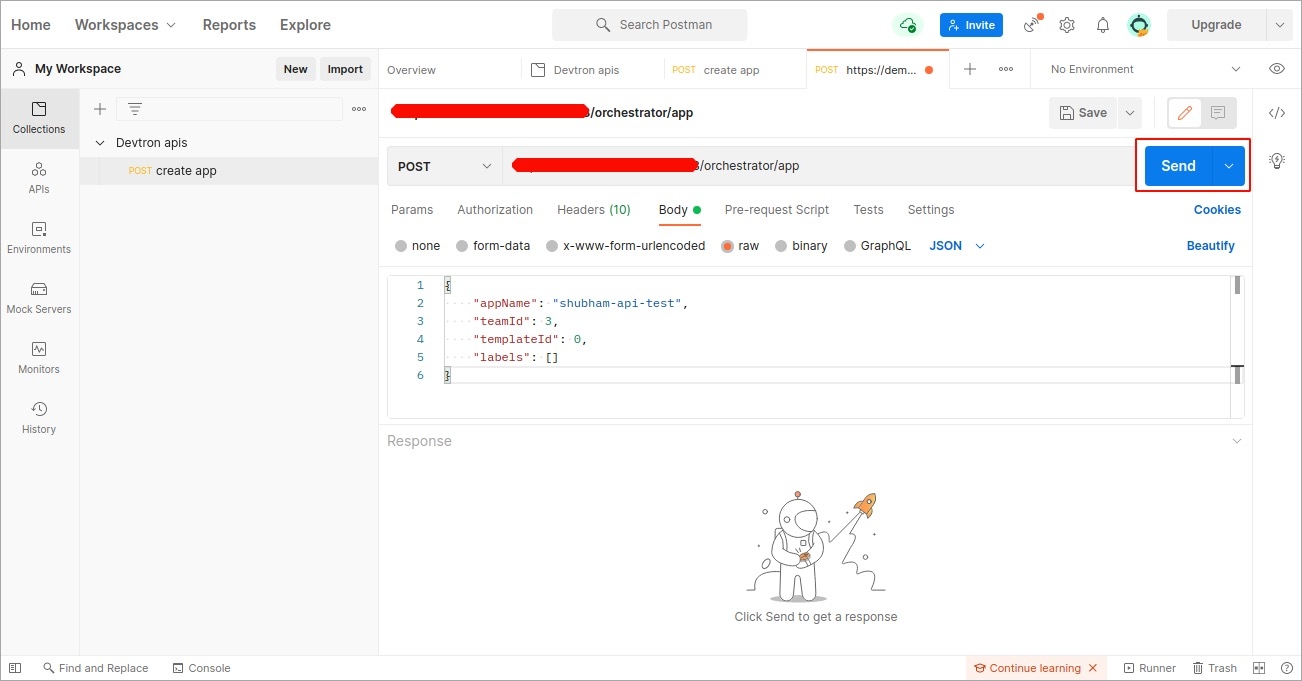The image size is (1302, 681).
Task: Open the code snippet panel icon
Action: pyautogui.click(x=1277, y=113)
